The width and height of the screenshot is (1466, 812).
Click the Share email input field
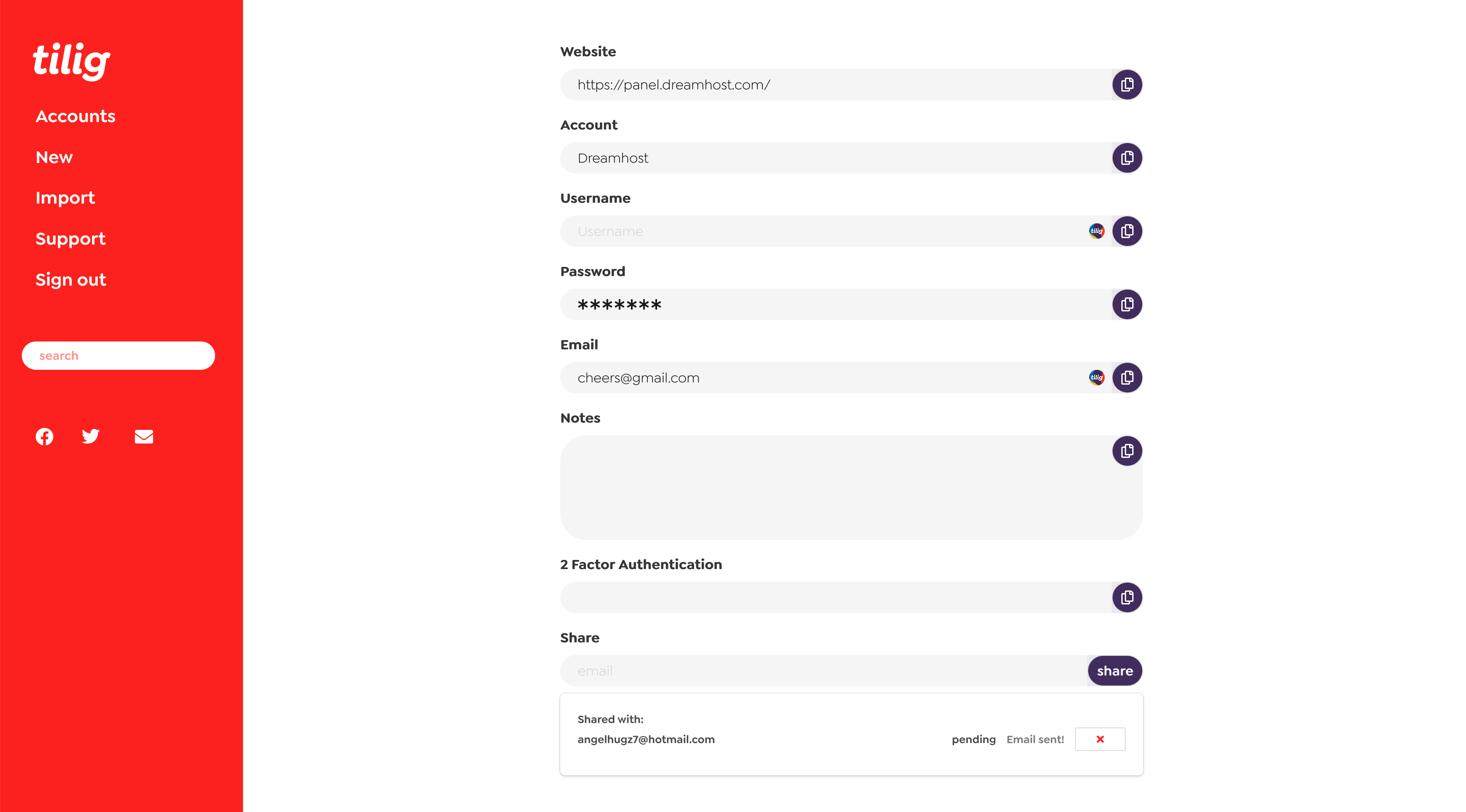(x=823, y=671)
